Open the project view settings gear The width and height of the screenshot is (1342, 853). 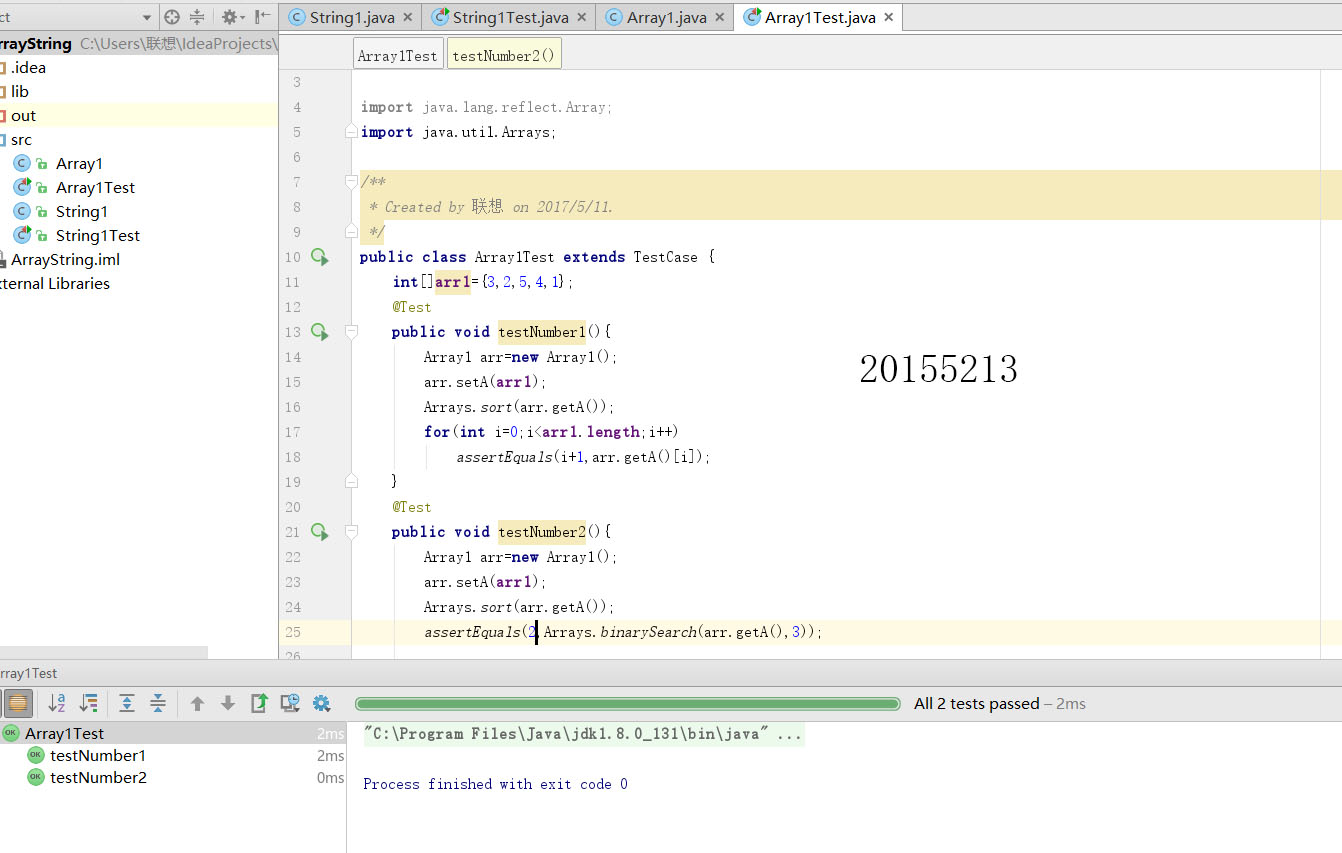(x=231, y=17)
